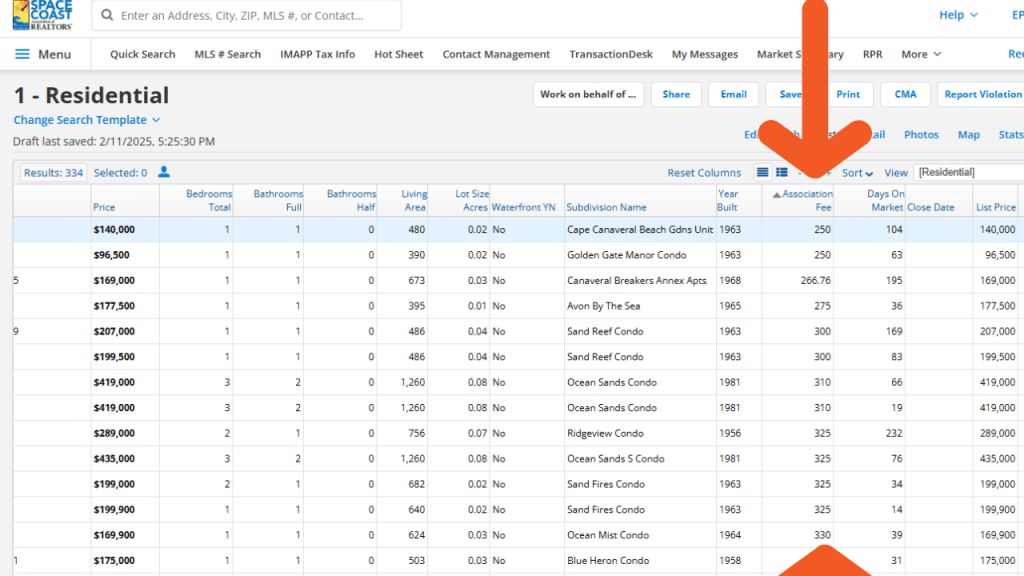Toggle the Association Fee sort direction arrow

click(x=779, y=193)
